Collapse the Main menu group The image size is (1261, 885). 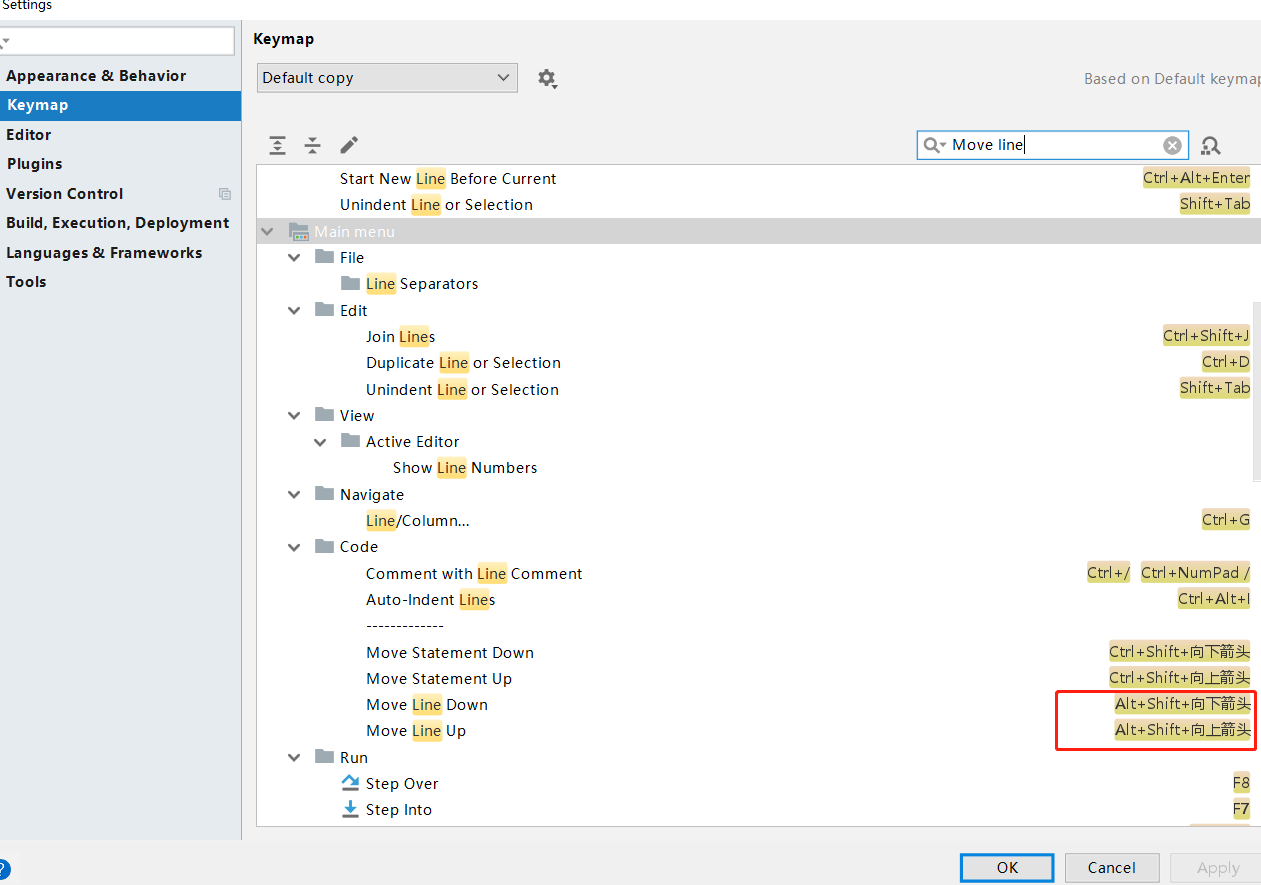[x=267, y=231]
